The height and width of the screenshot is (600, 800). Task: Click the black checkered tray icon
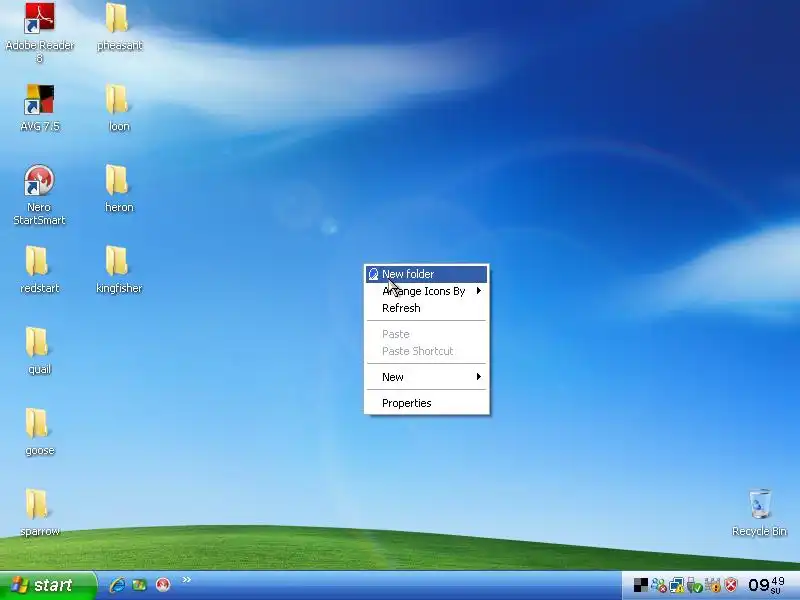[640, 585]
